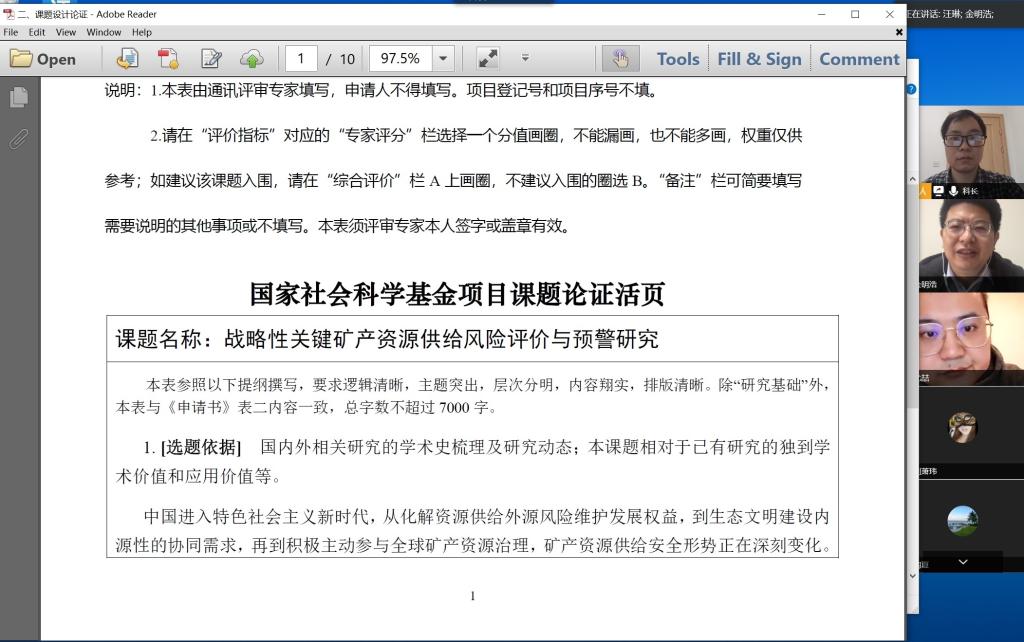Open the Fill & Sign pane
Screen dimensions: 1024x642
click(759, 59)
